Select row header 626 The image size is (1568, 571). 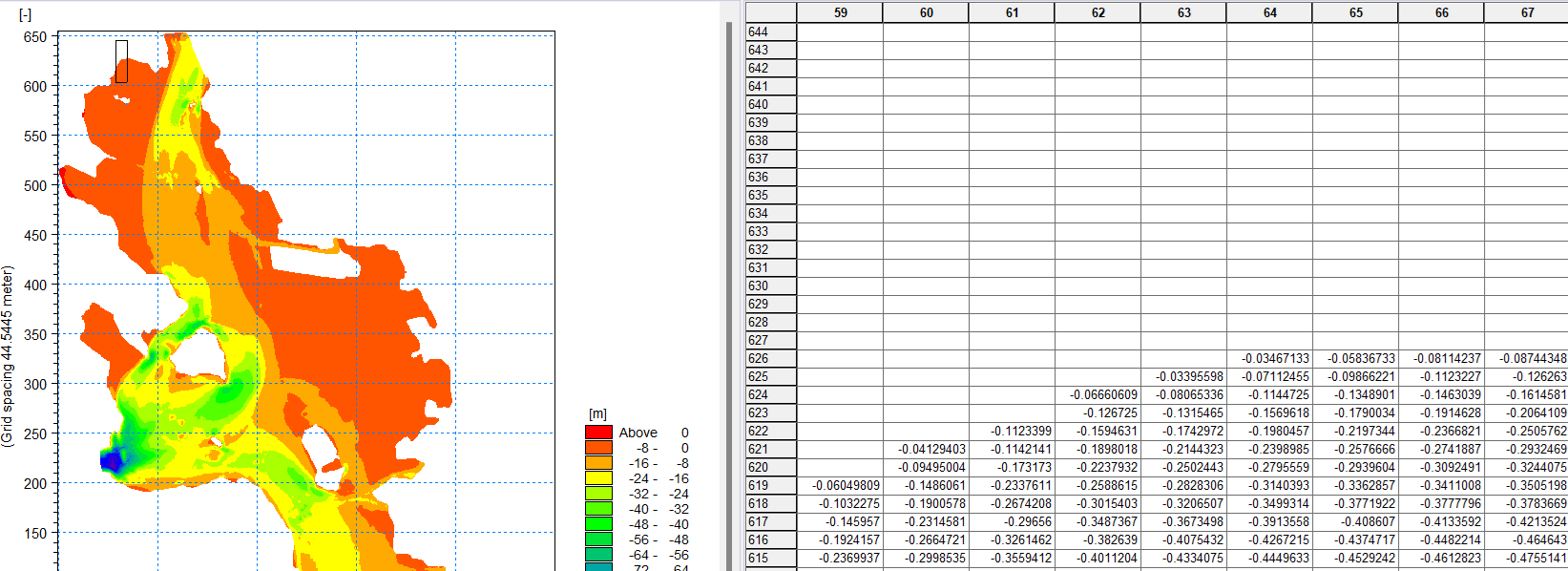(x=770, y=358)
